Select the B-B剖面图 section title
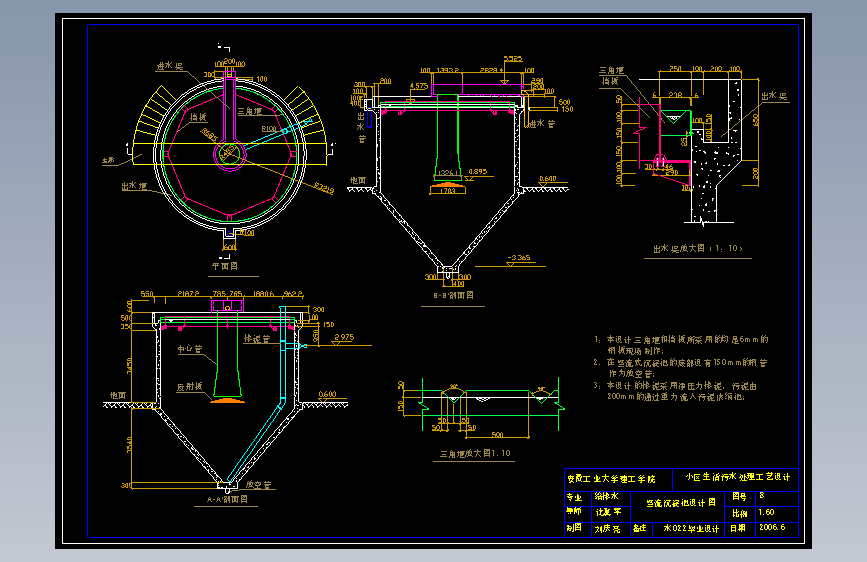Viewport: 867px width, 562px height. pyautogui.click(x=453, y=295)
